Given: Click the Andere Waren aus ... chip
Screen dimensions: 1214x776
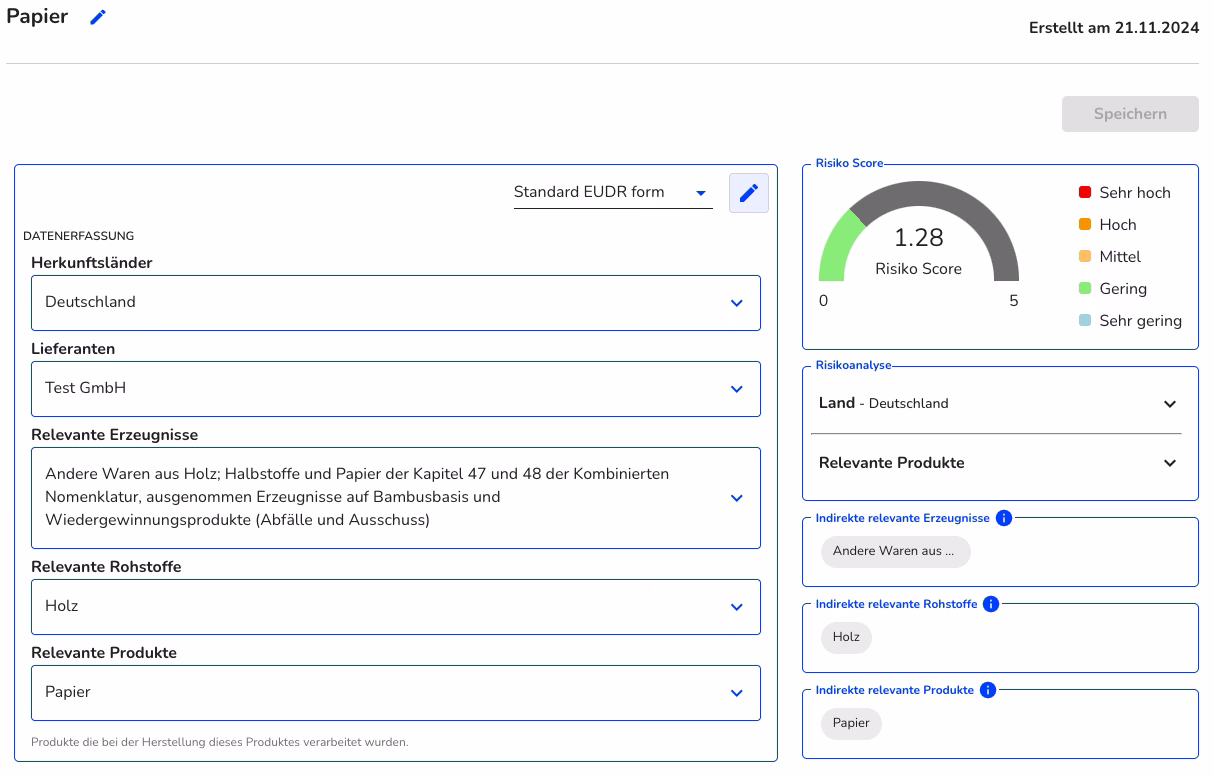Looking at the screenshot, I should pos(895,551).
